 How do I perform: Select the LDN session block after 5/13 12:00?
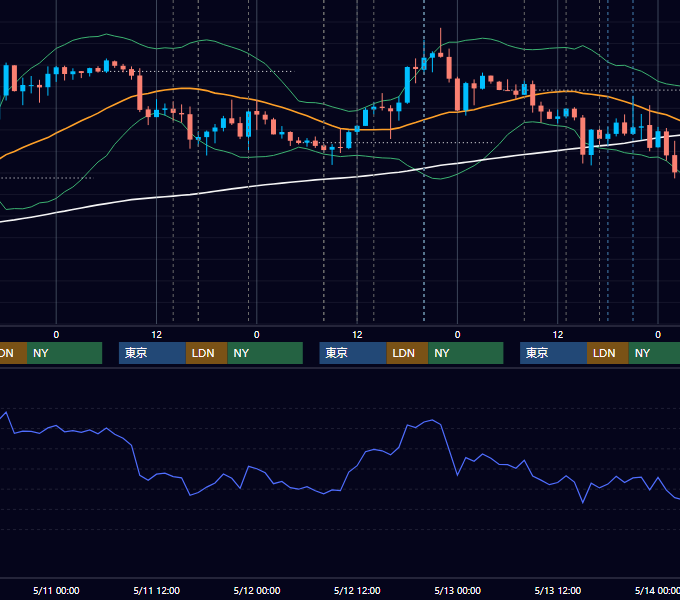point(608,353)
